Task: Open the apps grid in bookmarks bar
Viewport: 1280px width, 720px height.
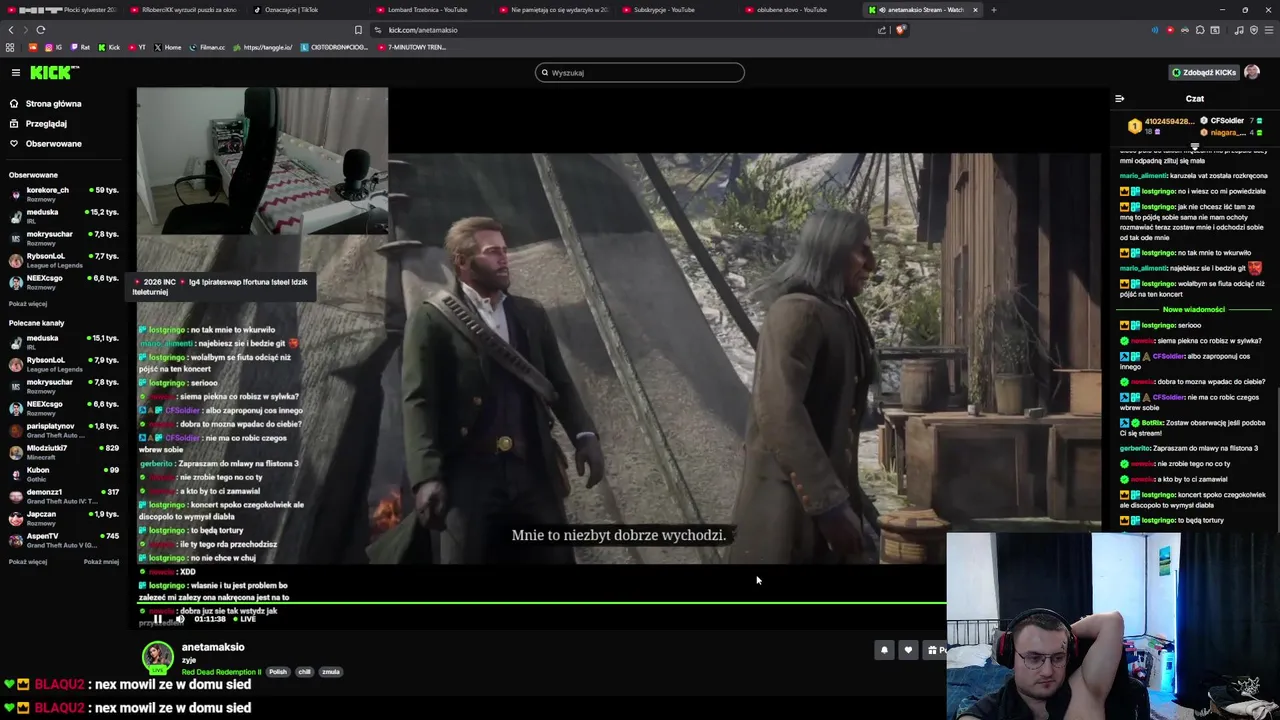Action: [10, 47]
